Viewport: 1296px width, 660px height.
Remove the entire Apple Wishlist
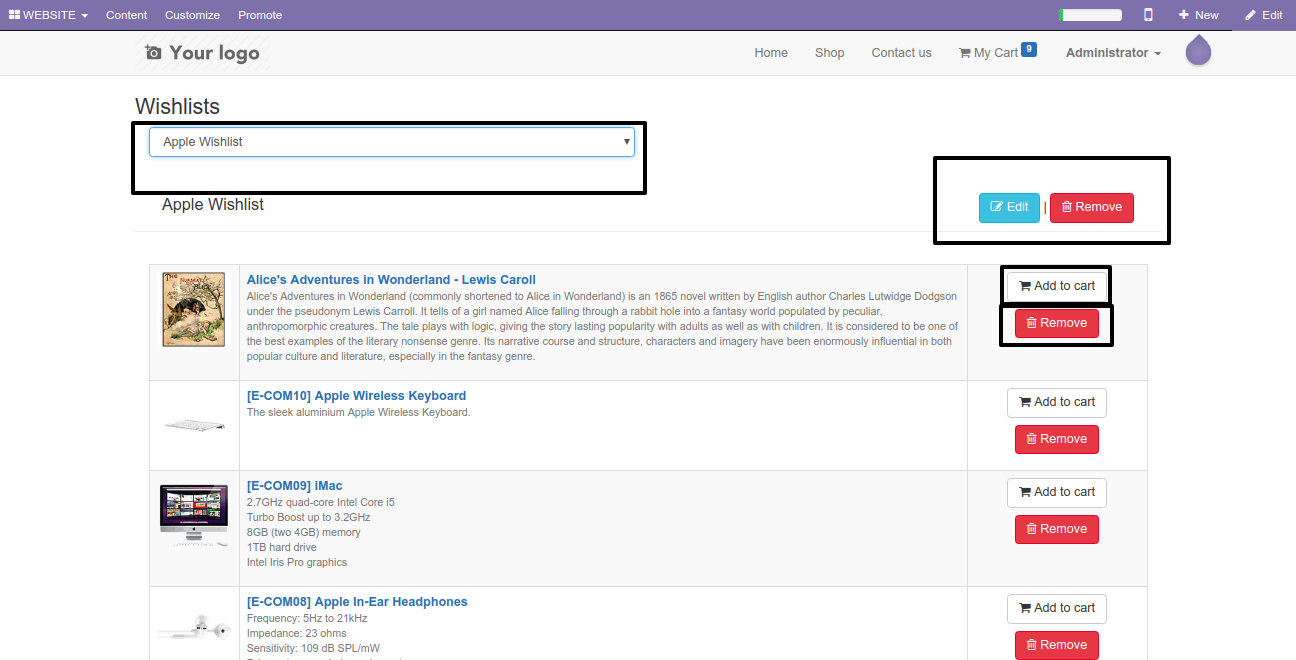[x=1092, y=207]
